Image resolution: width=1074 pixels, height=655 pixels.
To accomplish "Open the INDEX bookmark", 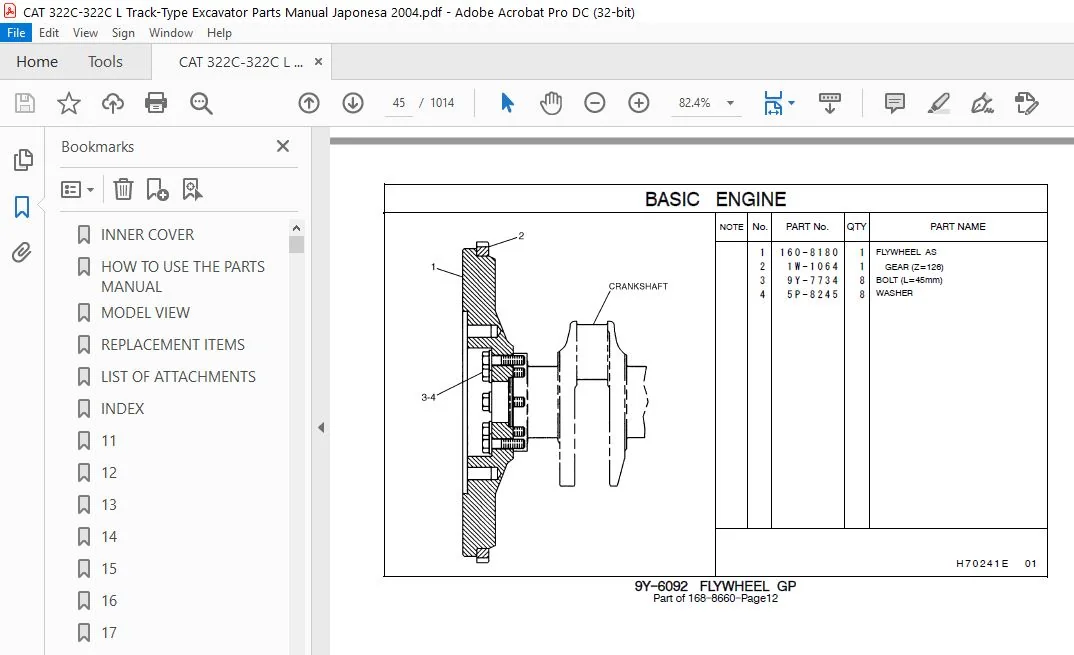I will pos(123,408).
